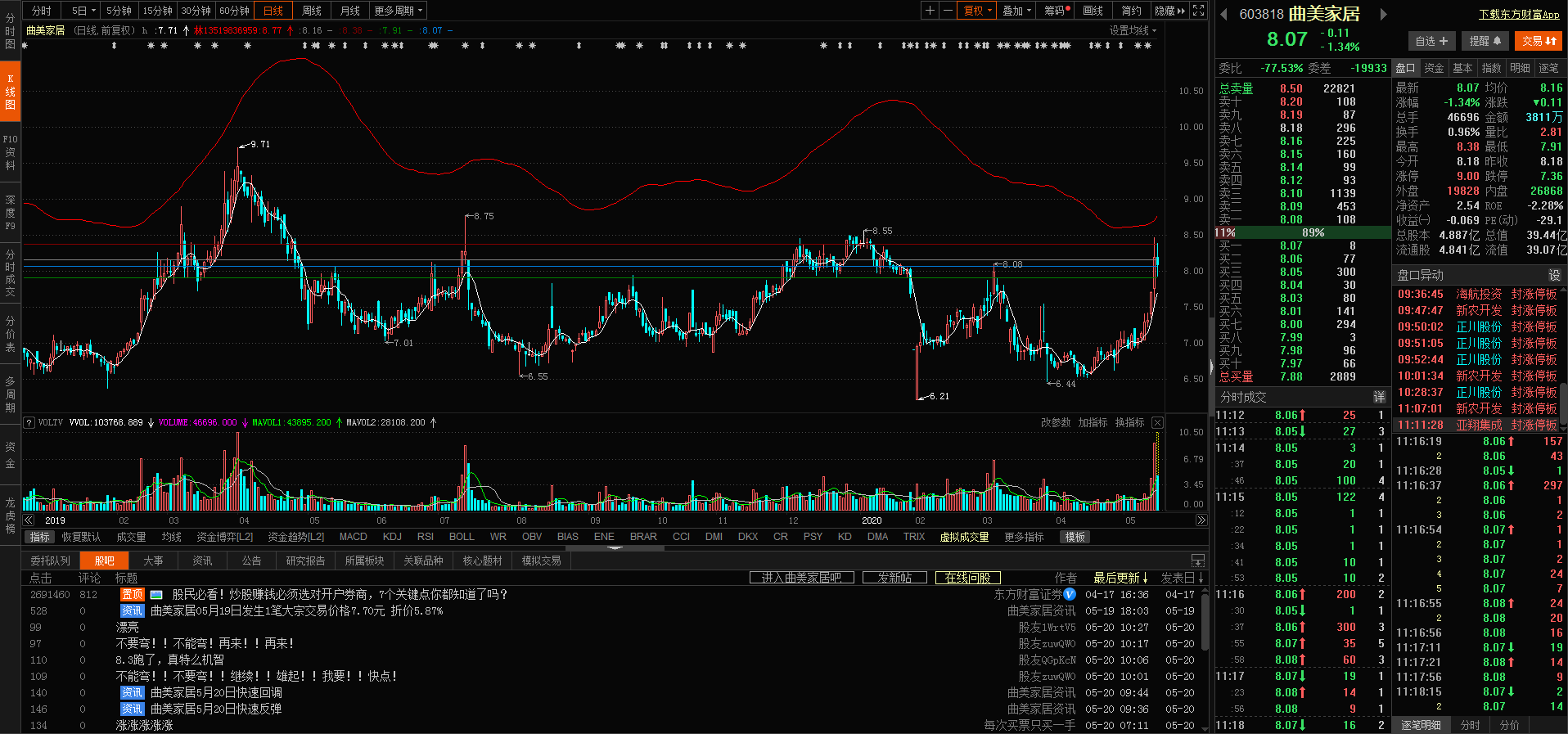The width and height of the screenshot is (1568, 734).
Task: Open 复权 adjustment dropdown
Action: [977, 11]
